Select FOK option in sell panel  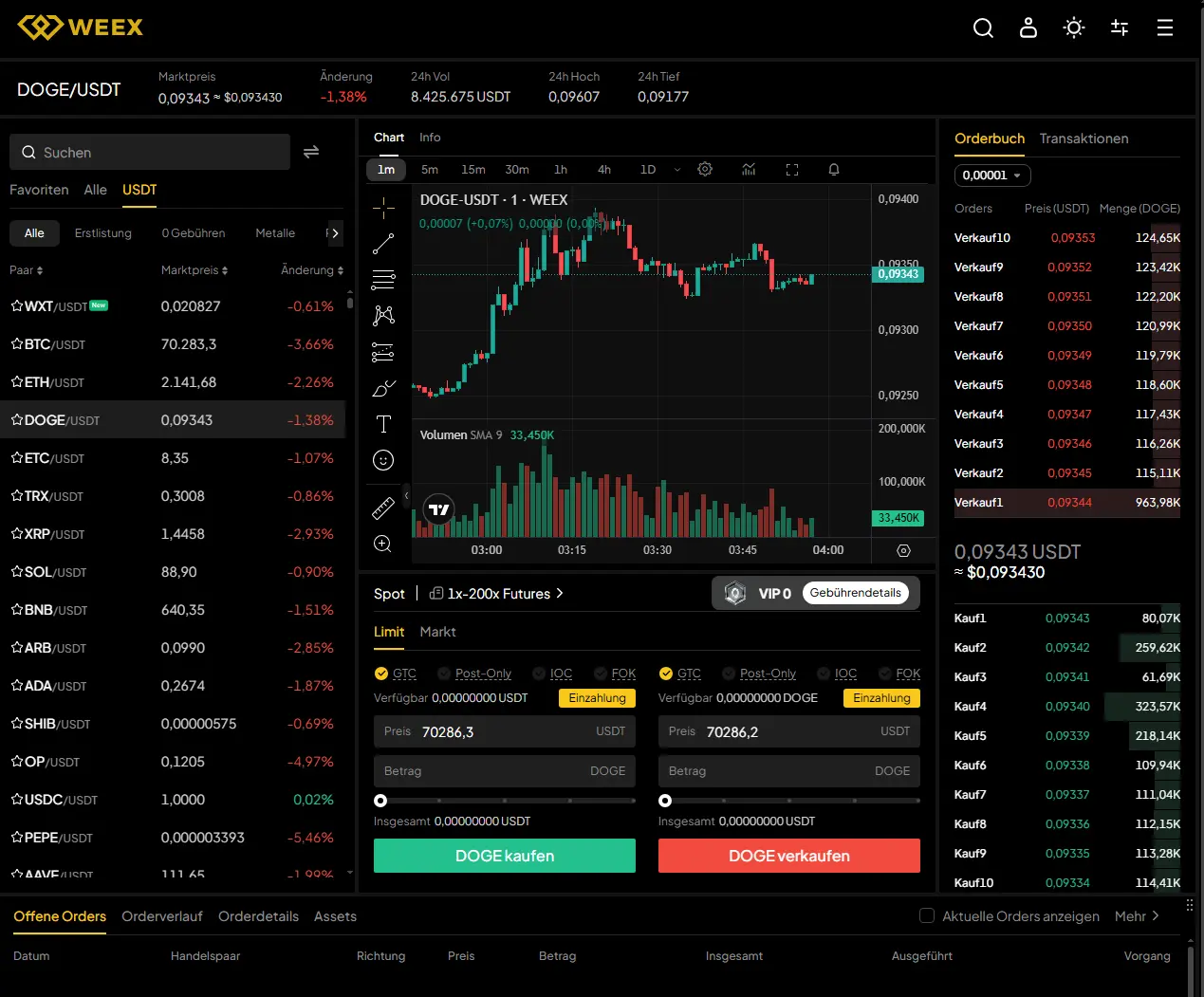(x=899, y=674)
